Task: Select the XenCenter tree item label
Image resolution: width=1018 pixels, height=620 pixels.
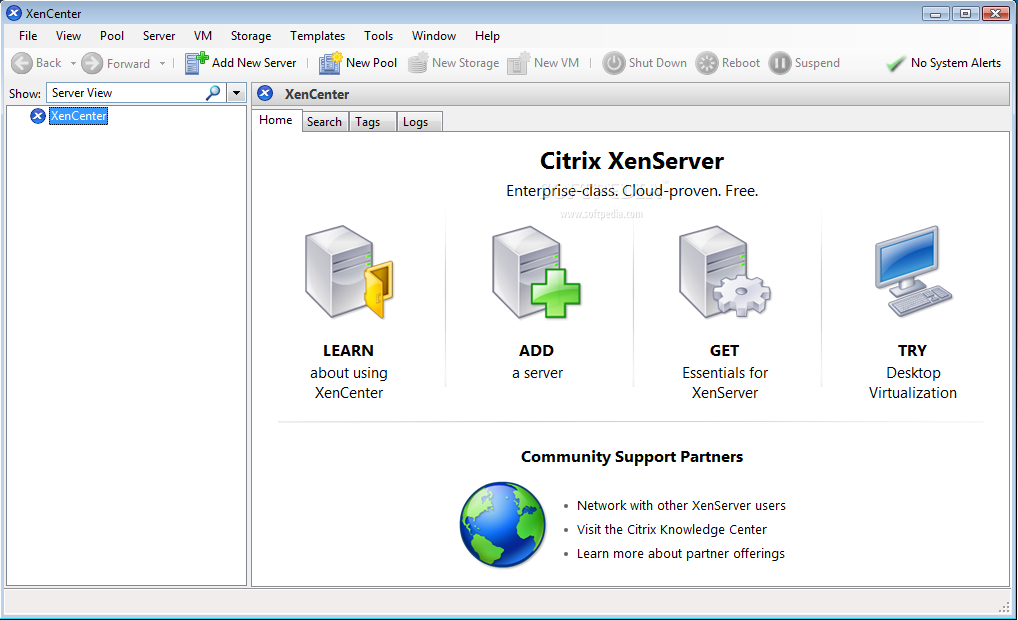Action: [79, 116]
